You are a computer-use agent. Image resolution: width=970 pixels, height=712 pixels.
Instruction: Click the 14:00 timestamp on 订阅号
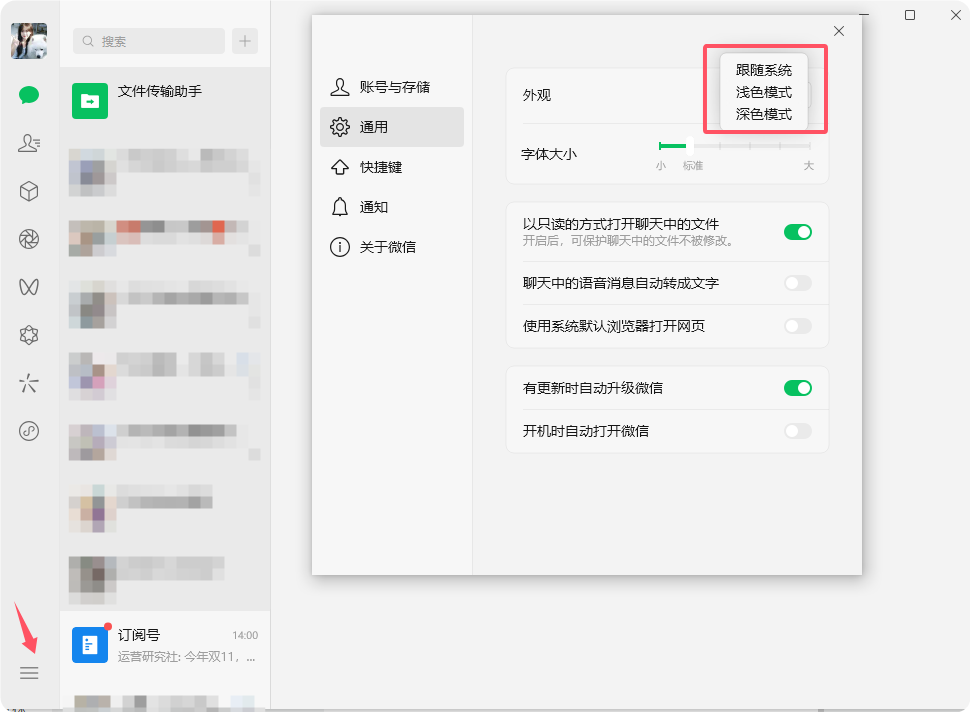pyautogui.click(x=245, y=635)
